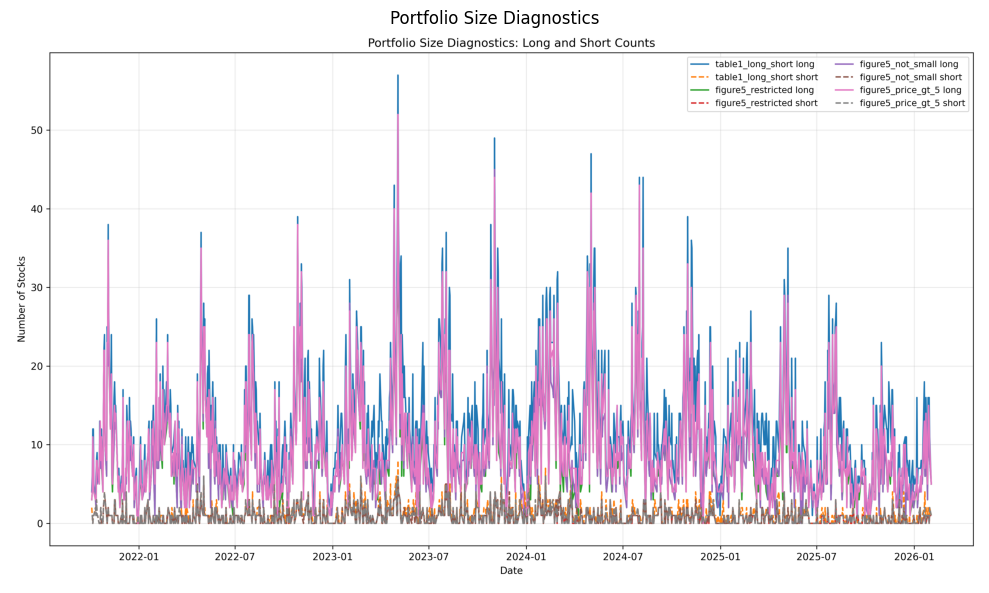Select the x-axis date '2022-01'
The width and height of the screenshot is (989, 593).
tap(139, 556)
